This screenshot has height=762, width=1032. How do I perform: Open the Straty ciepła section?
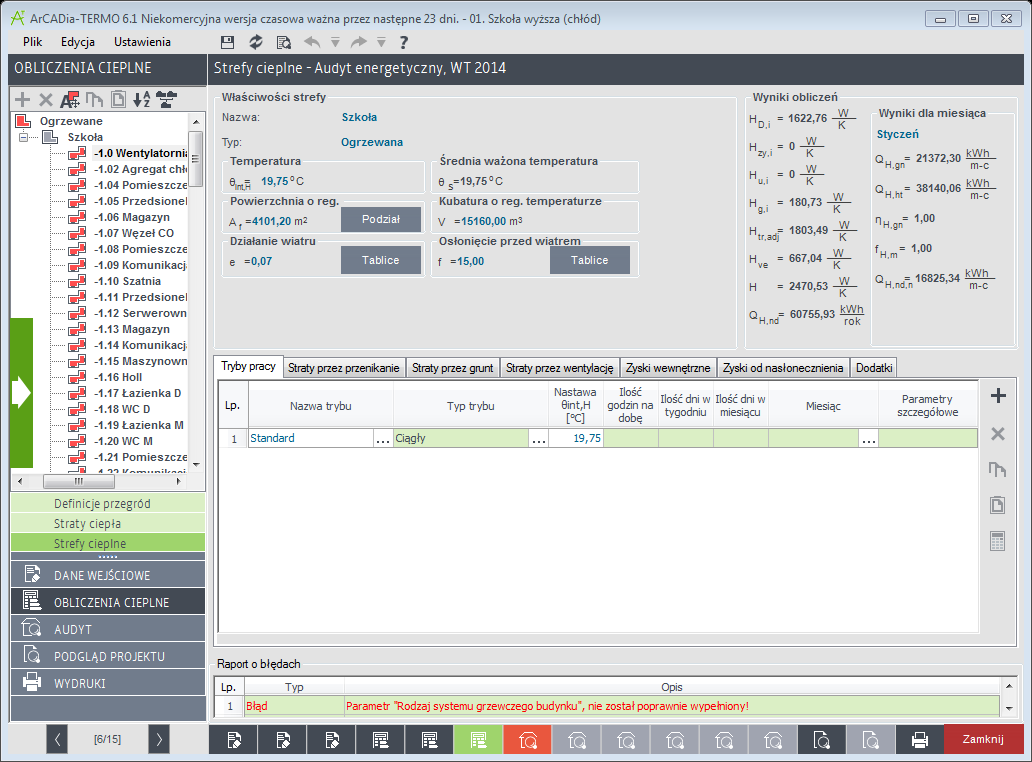point(108,523)
